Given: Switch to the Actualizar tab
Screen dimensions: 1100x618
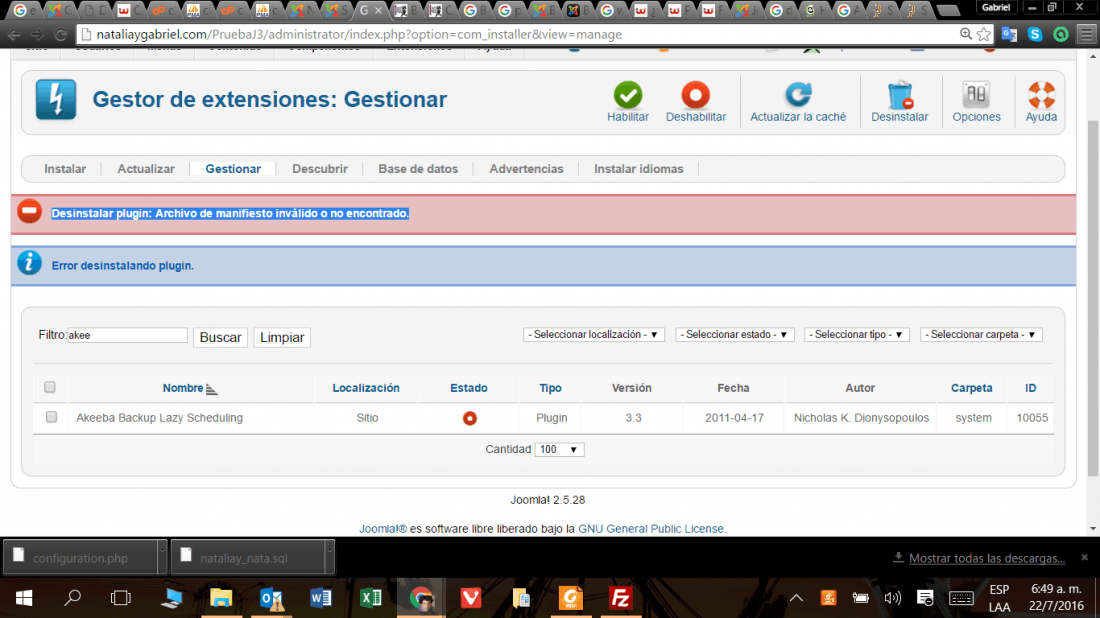Looking at the screenshot, I should coord(146,169).
